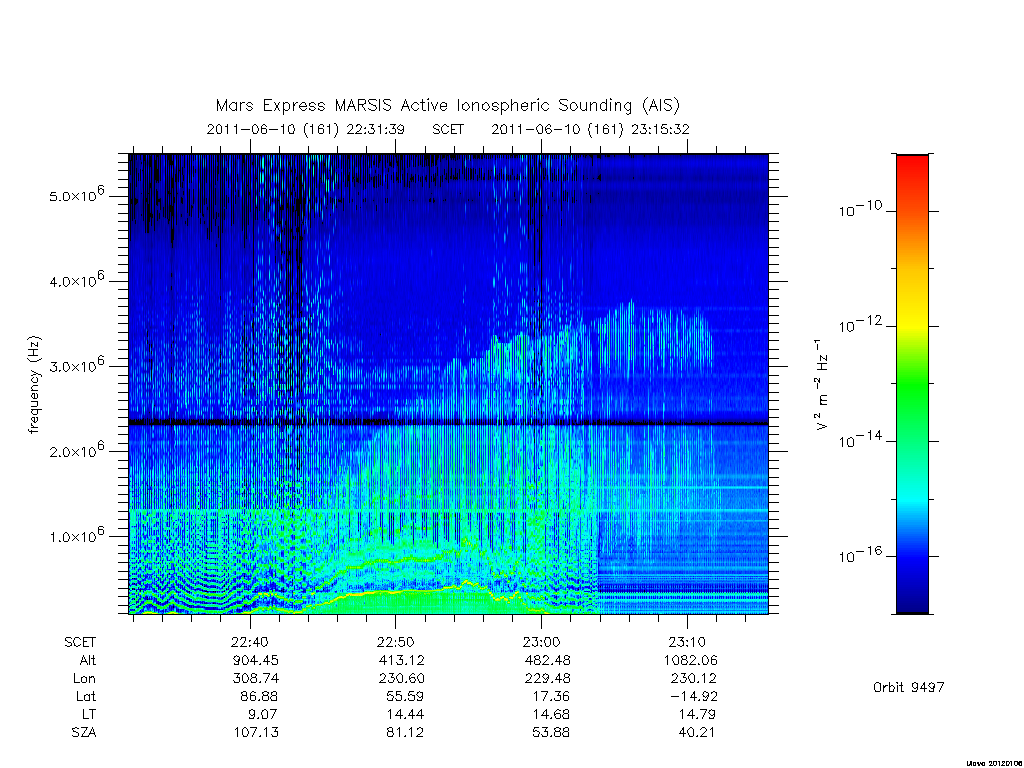This screenshot has width=1024, height=768.
Task: Click the 3.0×10⁶ frequency tick label
Action: click(x=77, y=365)
